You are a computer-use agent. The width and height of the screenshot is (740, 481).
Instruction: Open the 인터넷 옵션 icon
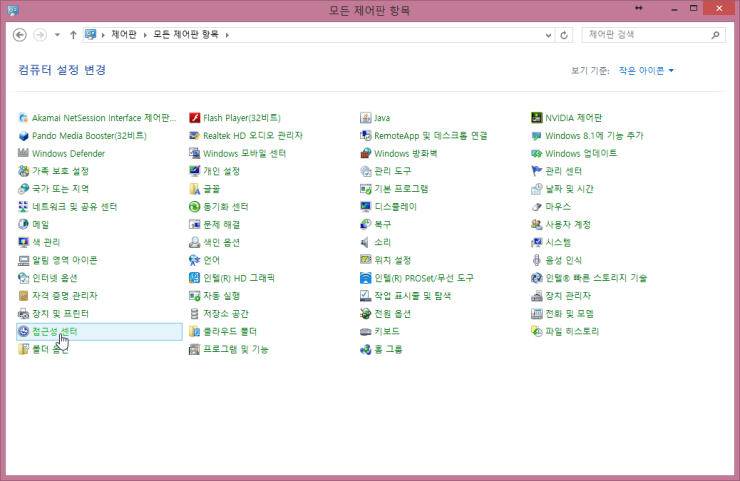click(x=23, y=278)
